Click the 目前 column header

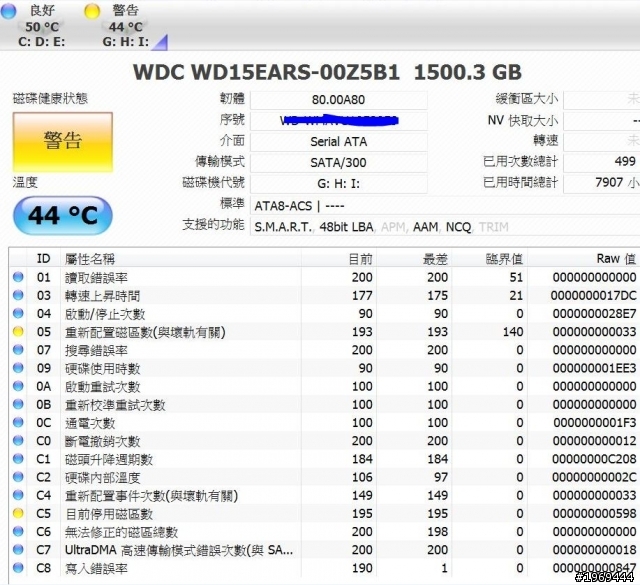pyautogui.click(x=338, y=258)
